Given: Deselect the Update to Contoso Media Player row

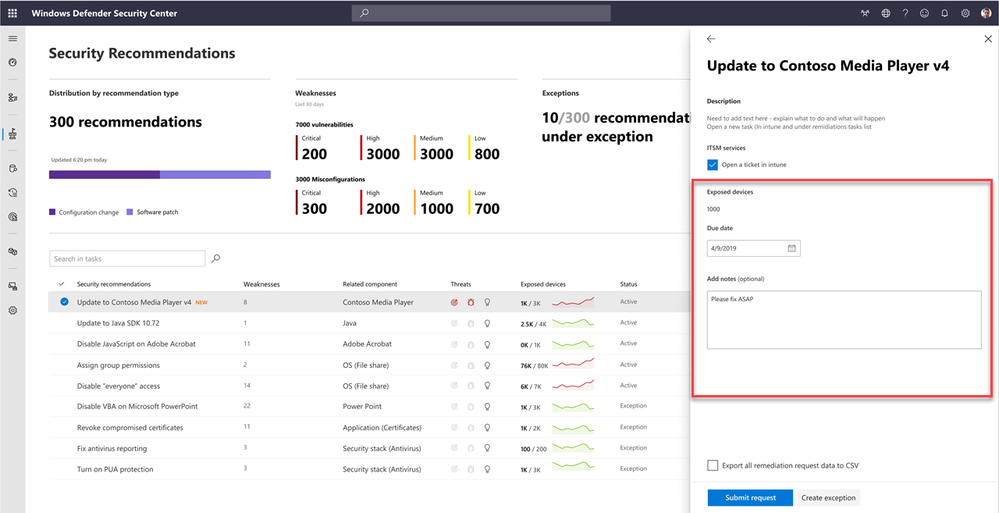Looking at the screenshot, I should [64, 302].
